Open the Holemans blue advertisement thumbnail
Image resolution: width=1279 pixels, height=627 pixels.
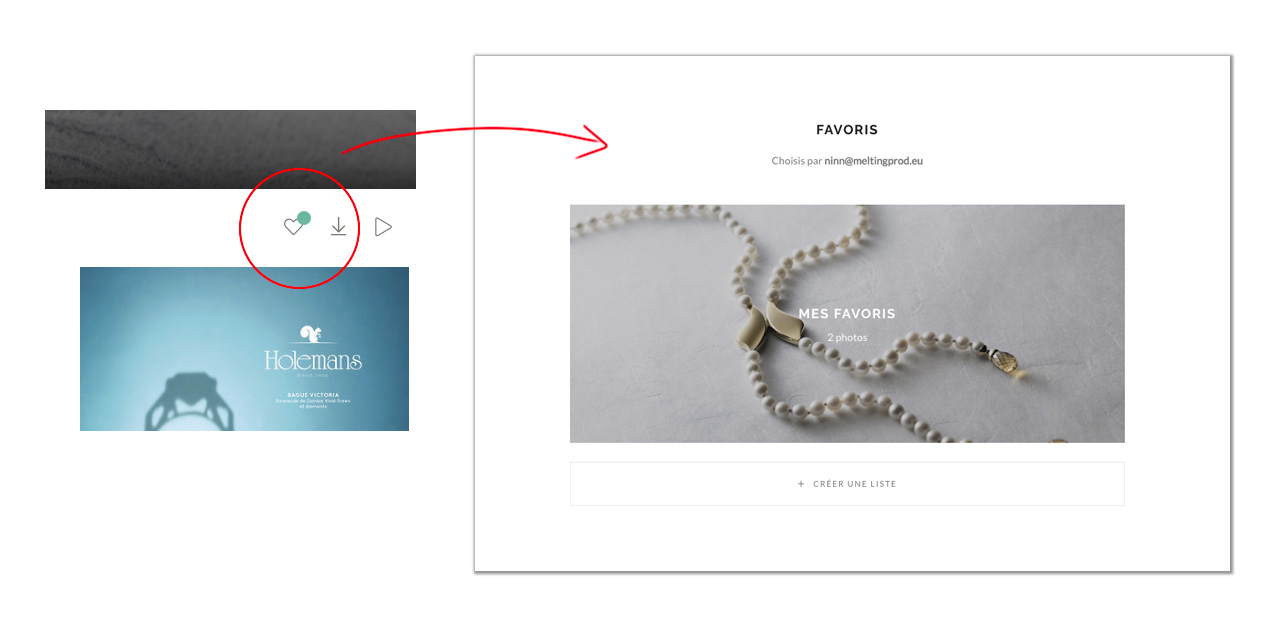click(244, 349)
